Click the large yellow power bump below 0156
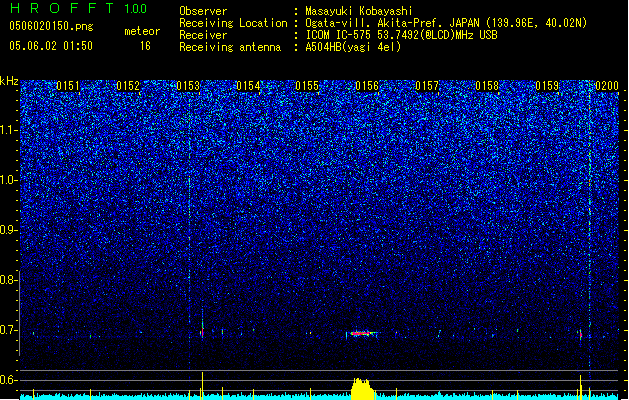This screenshot has height=400, width=629. coord(363,388)
